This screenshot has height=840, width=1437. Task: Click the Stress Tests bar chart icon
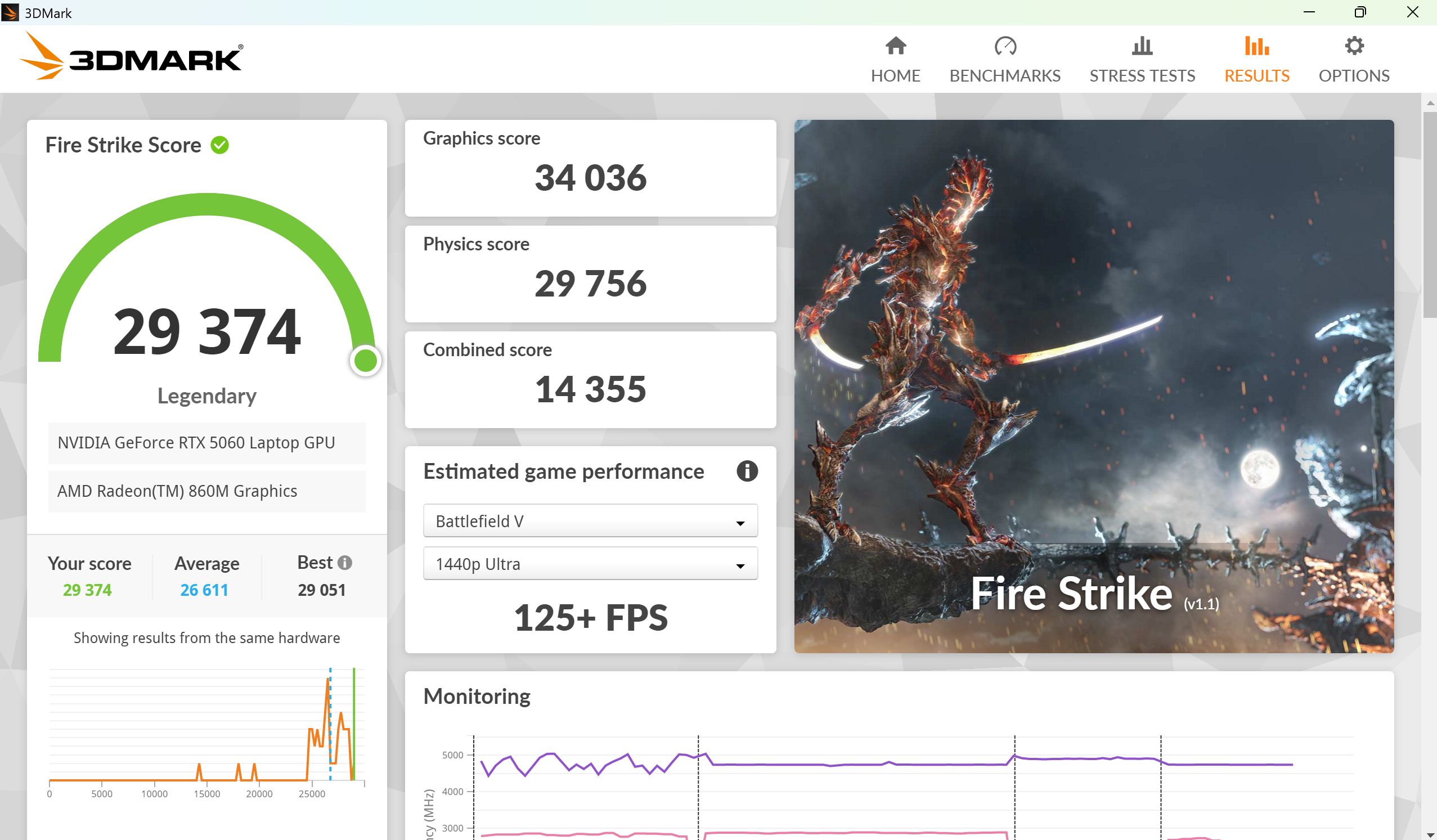[x=1142, y=46]
